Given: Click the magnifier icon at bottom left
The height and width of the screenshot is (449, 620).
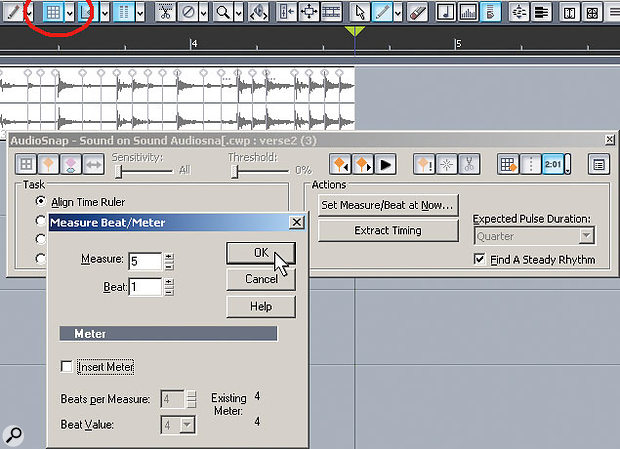Looking at the screenshot, I should point(13,435).
